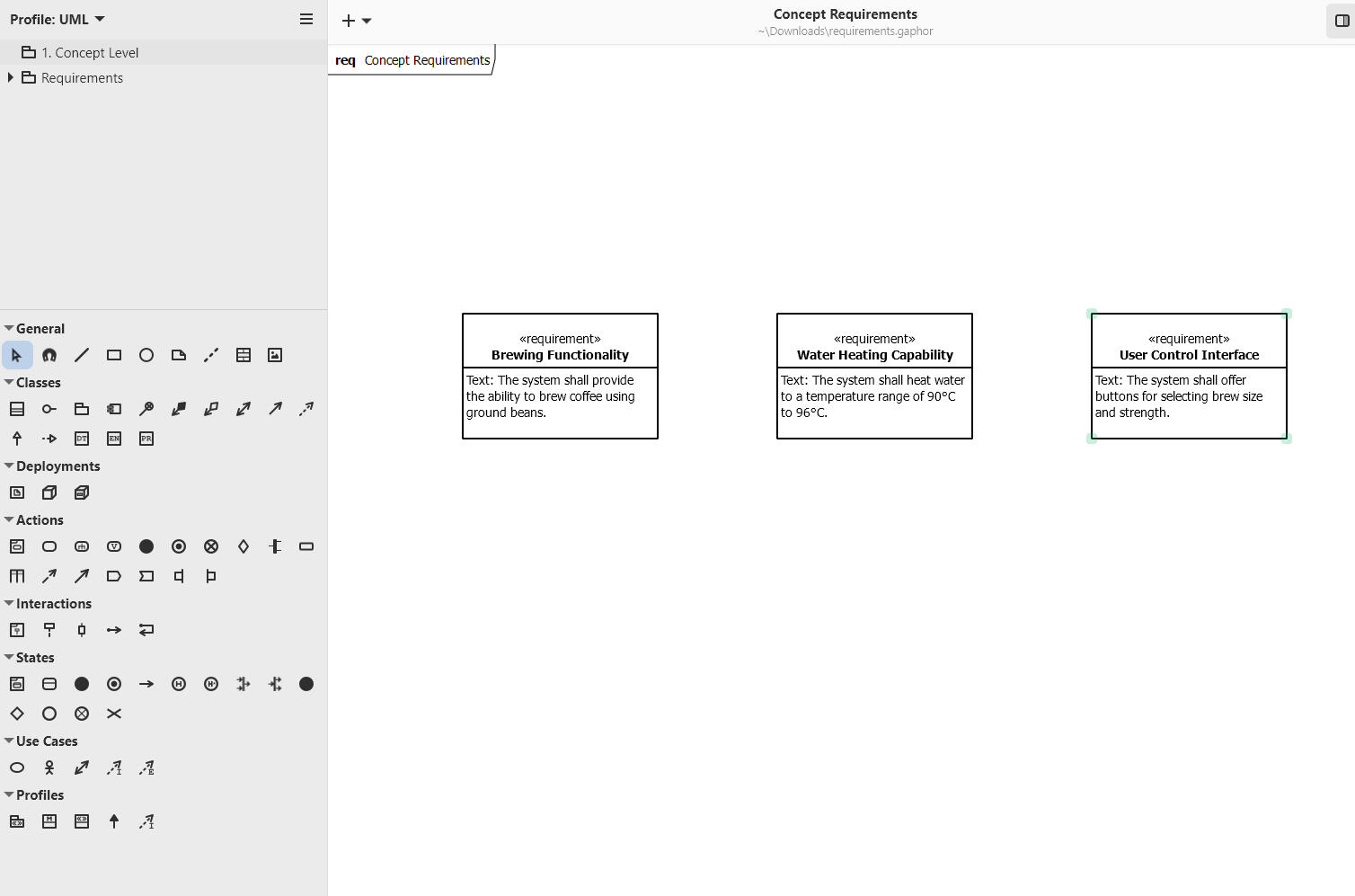Select the Pointer tool in General
Viewport: 1355px width, 896px height.
(17, 355)
